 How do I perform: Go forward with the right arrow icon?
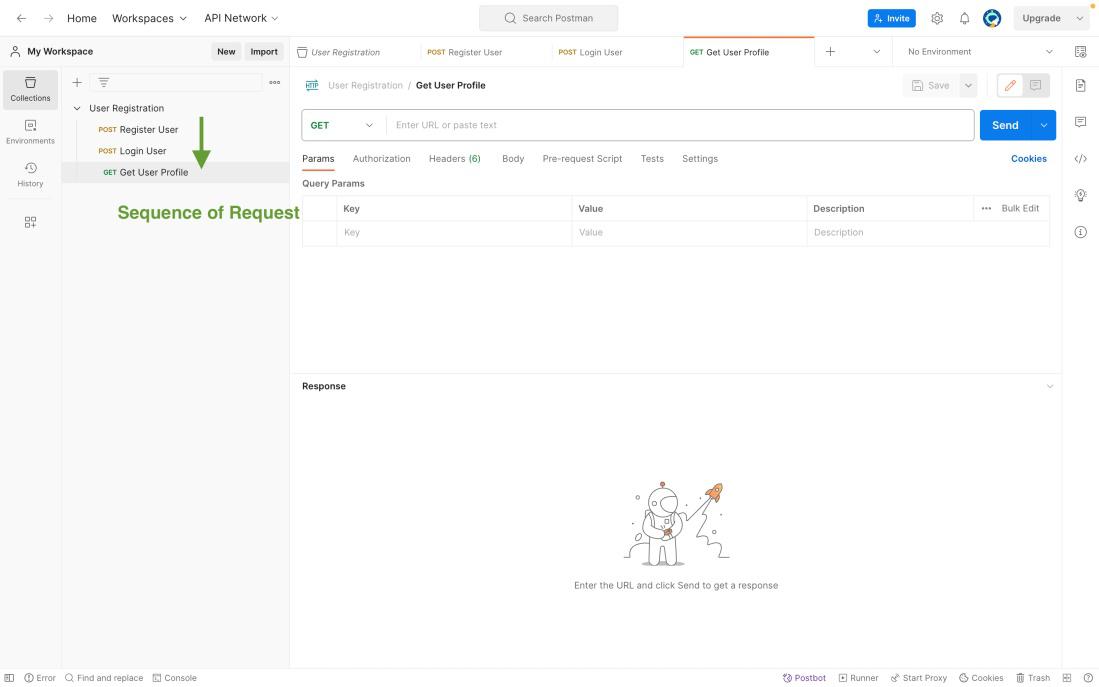(48, 18)
